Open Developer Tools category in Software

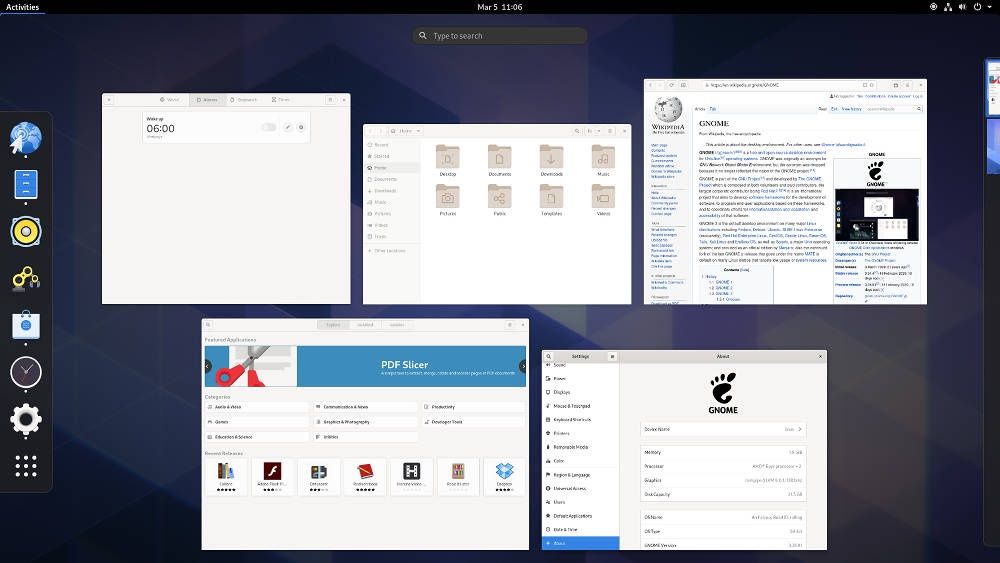point(473,422)
